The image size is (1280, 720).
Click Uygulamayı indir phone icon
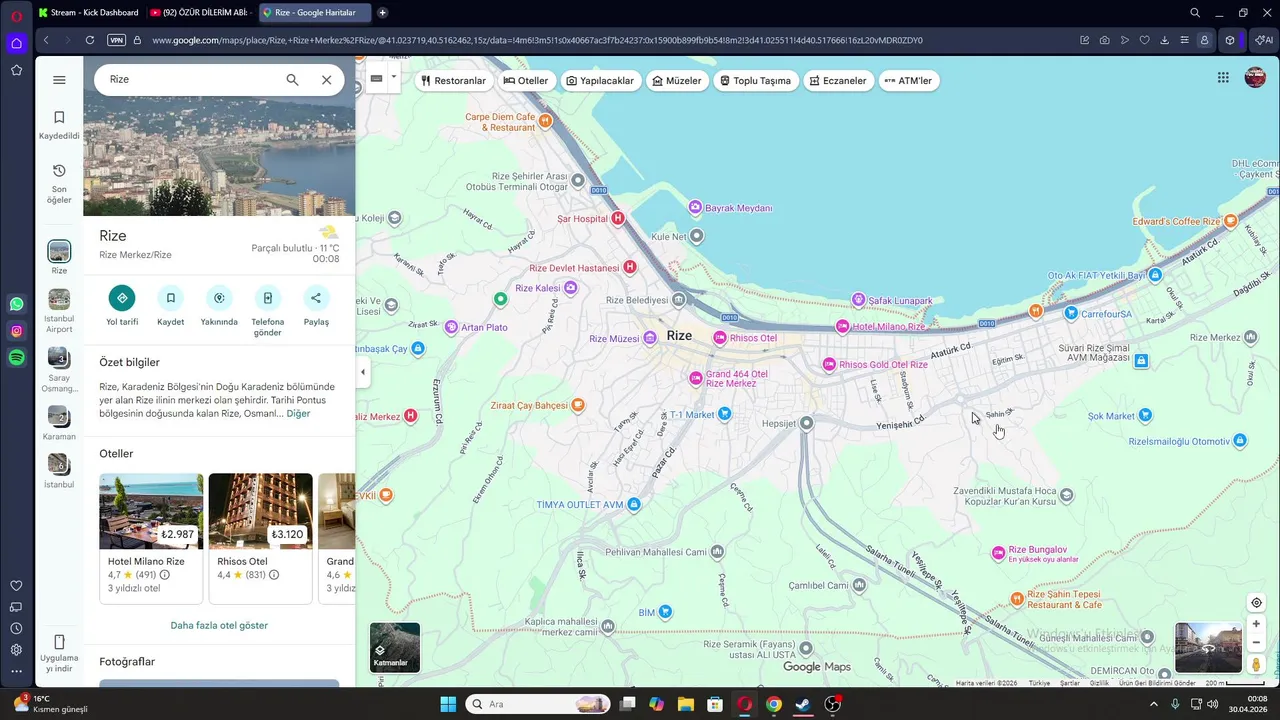(x=59, y=642)
